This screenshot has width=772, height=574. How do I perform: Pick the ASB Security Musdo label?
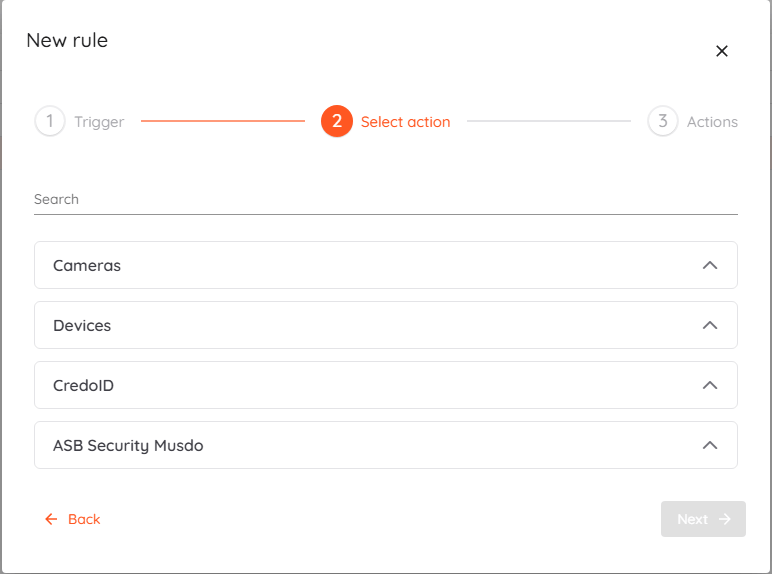(x=128, y=445)
